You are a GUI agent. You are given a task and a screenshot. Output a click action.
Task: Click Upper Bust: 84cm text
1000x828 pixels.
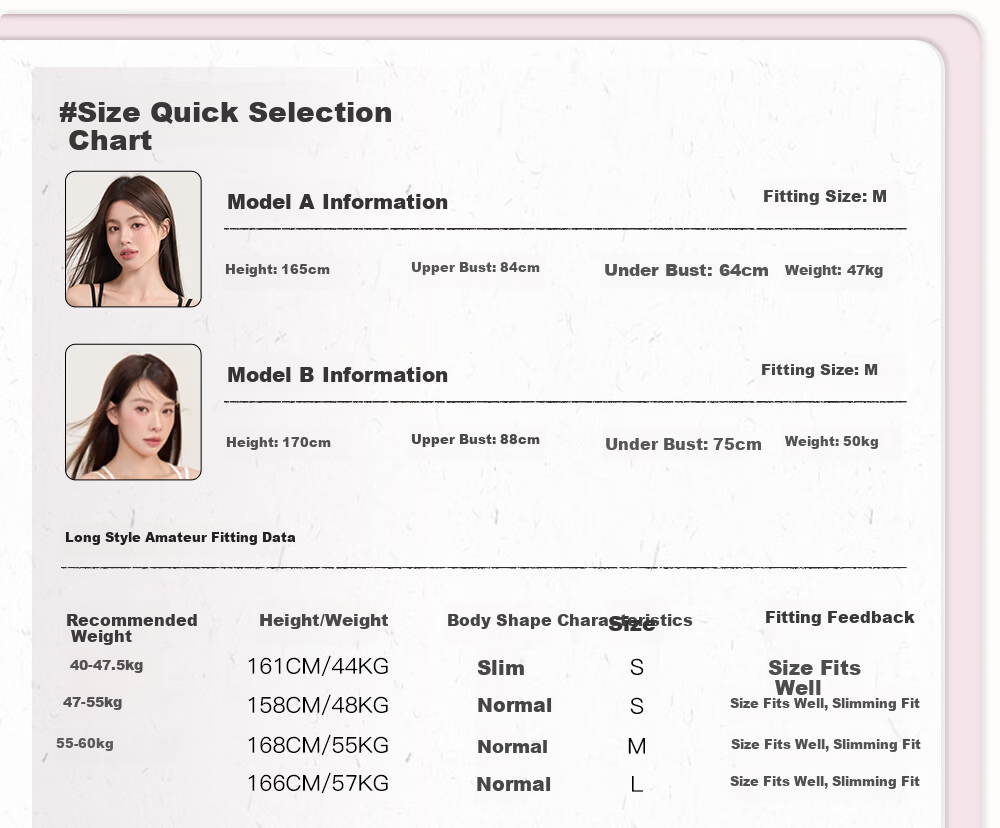coord(475,267)
